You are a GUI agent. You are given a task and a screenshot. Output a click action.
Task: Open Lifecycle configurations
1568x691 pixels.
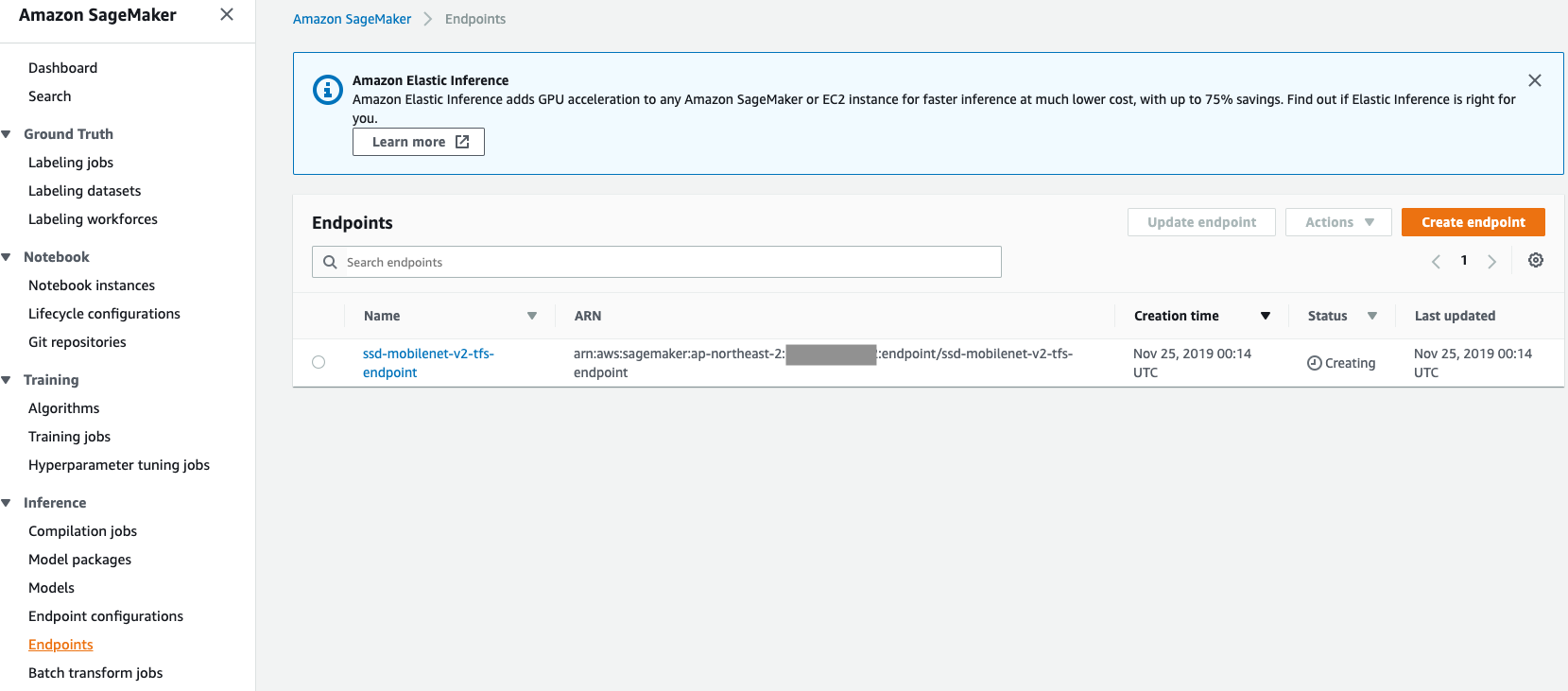[x=104, y=314]
